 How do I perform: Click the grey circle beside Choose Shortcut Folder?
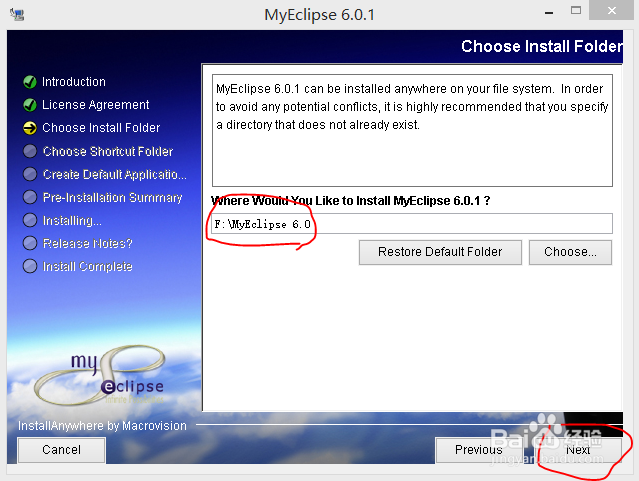point(30,151)
